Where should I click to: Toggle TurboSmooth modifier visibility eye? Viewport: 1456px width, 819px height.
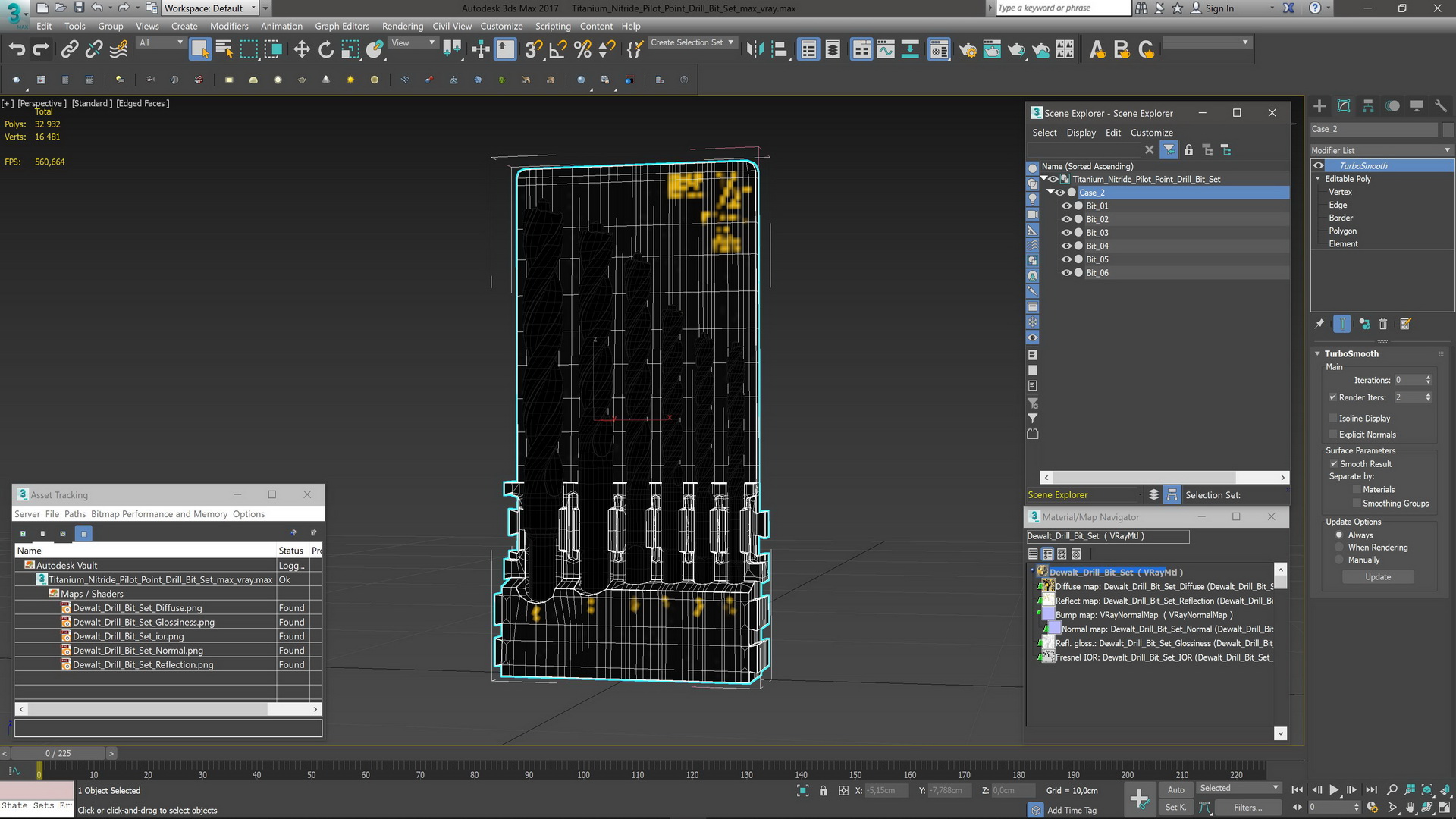(x=1319, y=166)
